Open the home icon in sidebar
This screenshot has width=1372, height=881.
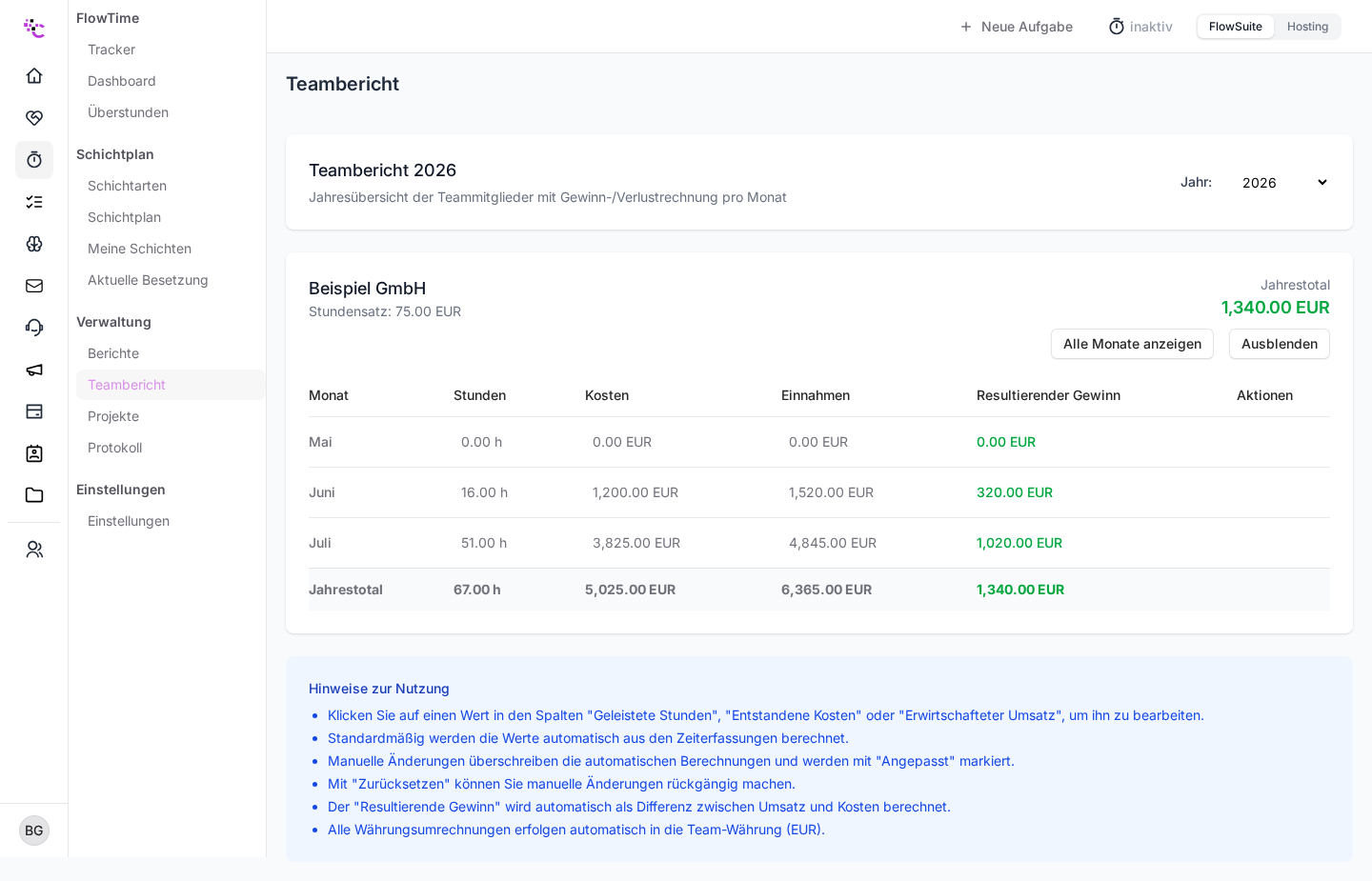click(34, 75)
